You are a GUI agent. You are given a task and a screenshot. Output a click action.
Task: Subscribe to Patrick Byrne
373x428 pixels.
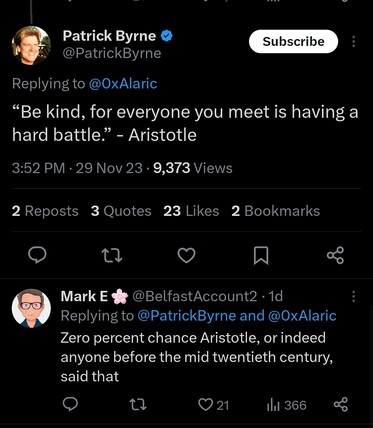click(293, 41)
